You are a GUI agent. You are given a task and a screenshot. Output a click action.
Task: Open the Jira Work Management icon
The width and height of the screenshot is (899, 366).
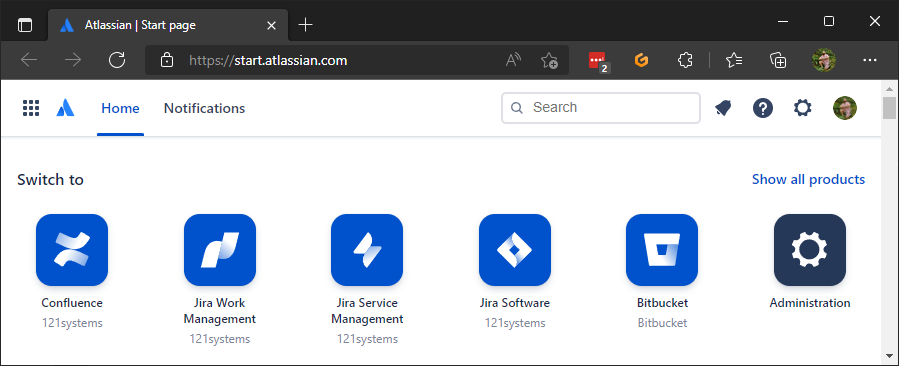click(220, 250)
